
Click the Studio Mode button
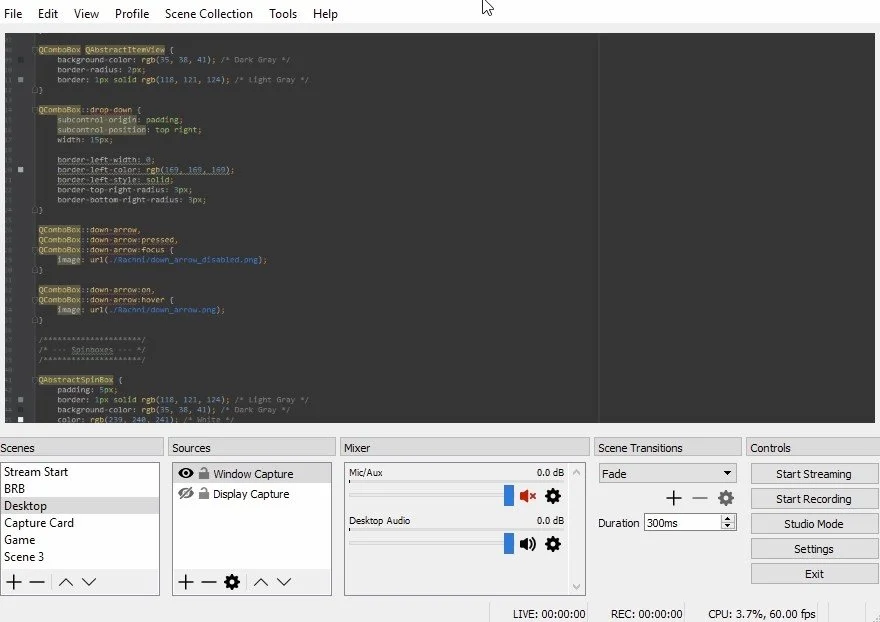tap(813, 524)
